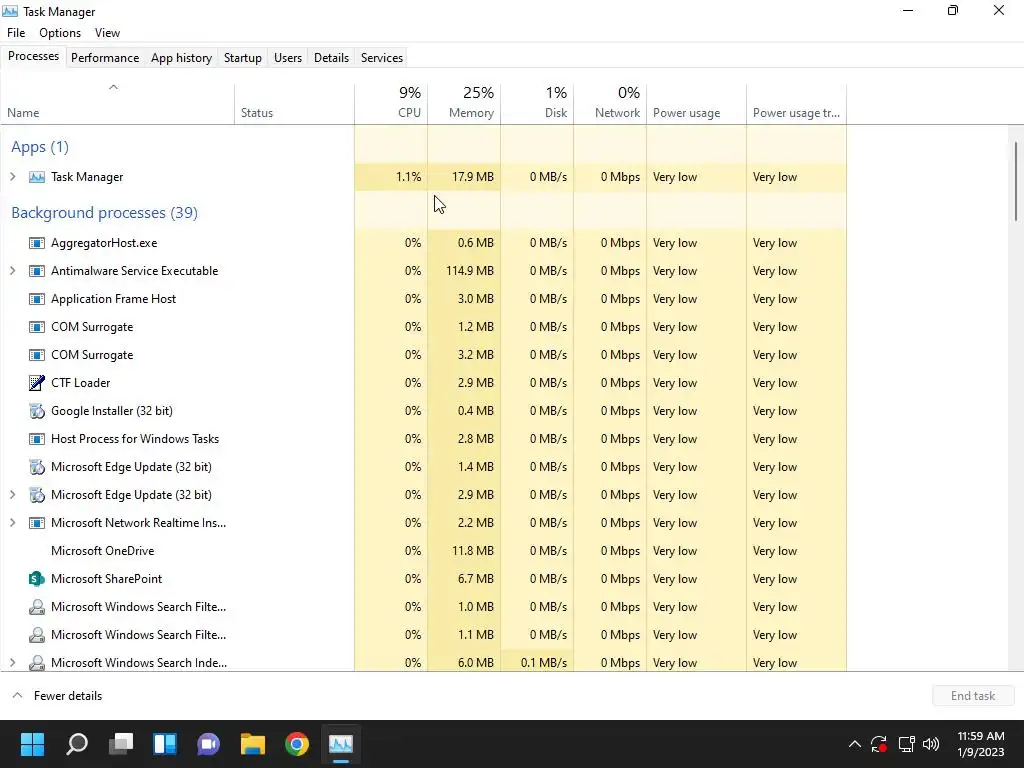Click the 0.1 MB/s disk value
Viewport: 1024px width, 768px height.
coord(537,663)
